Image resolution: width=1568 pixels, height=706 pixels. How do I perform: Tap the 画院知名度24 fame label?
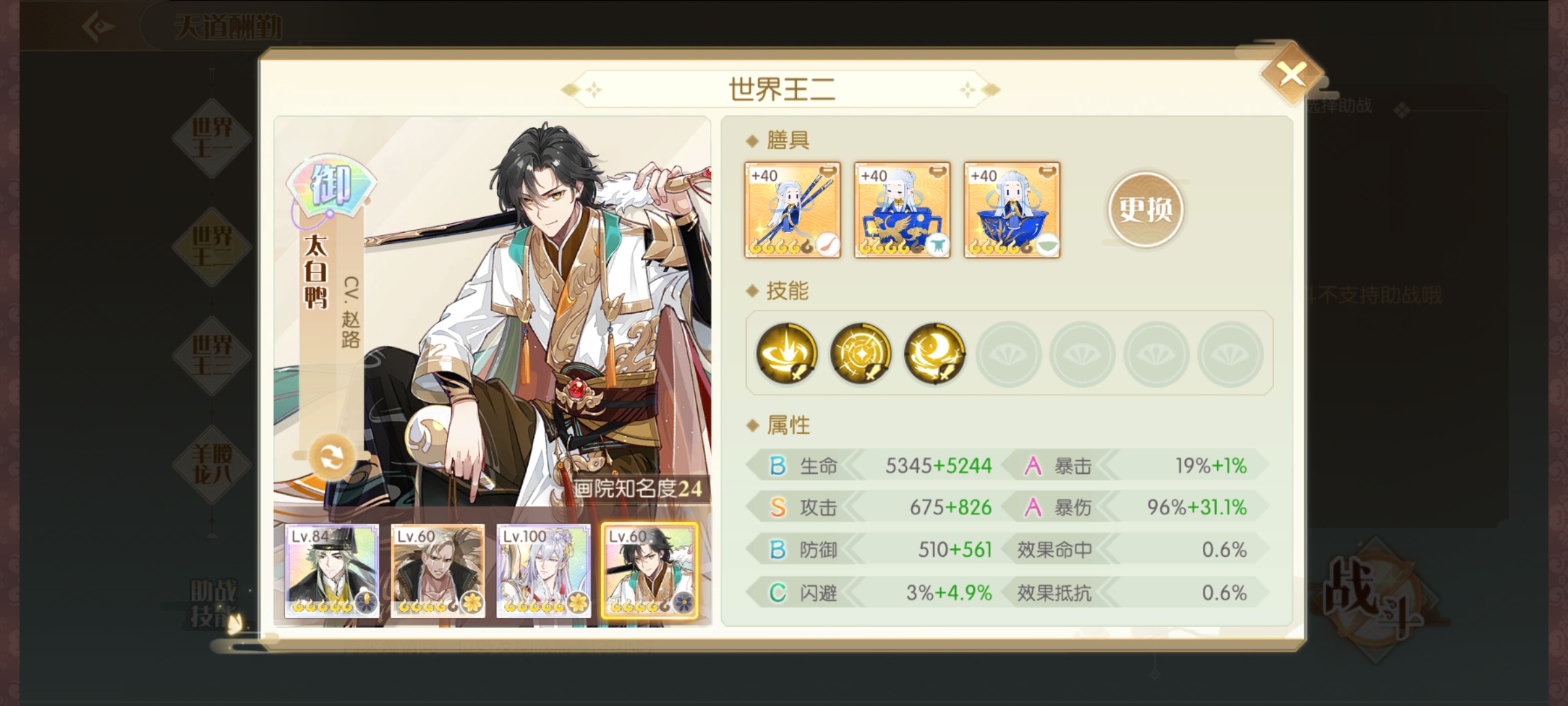pos(638,488)
